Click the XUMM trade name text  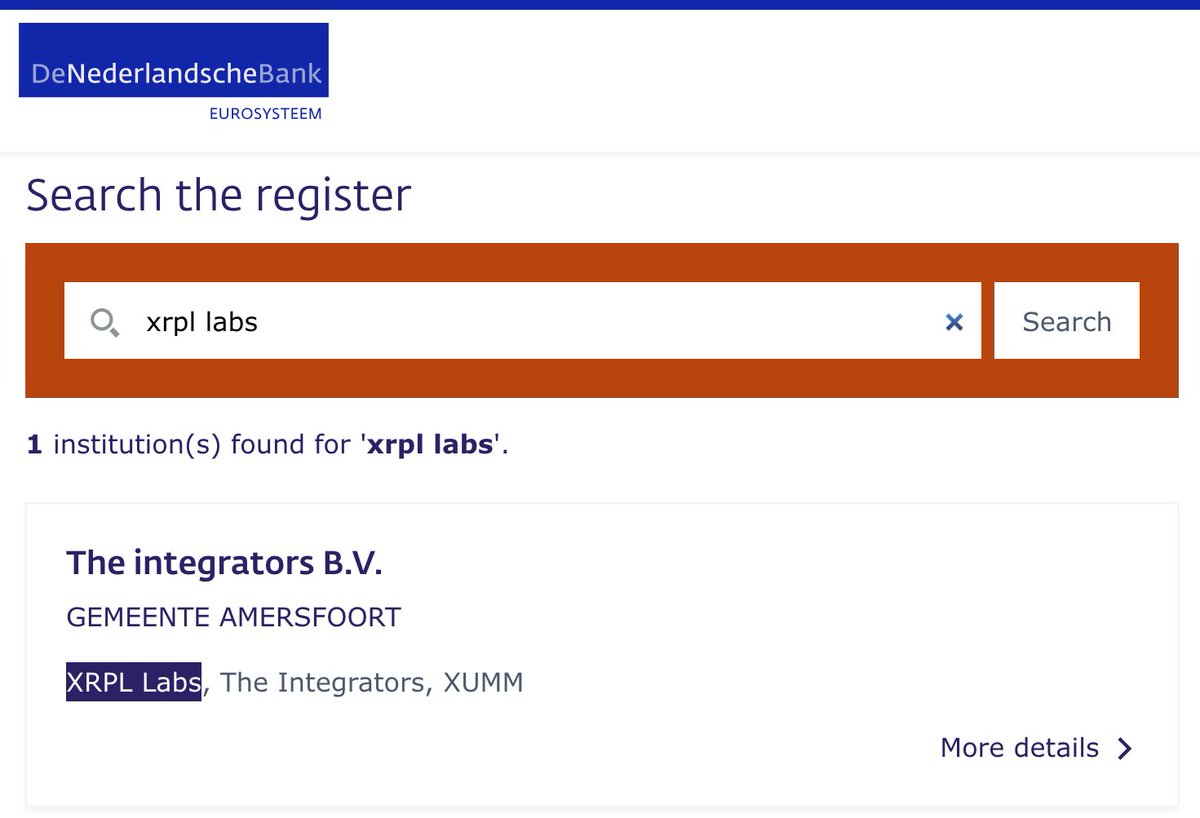point(483,683)
